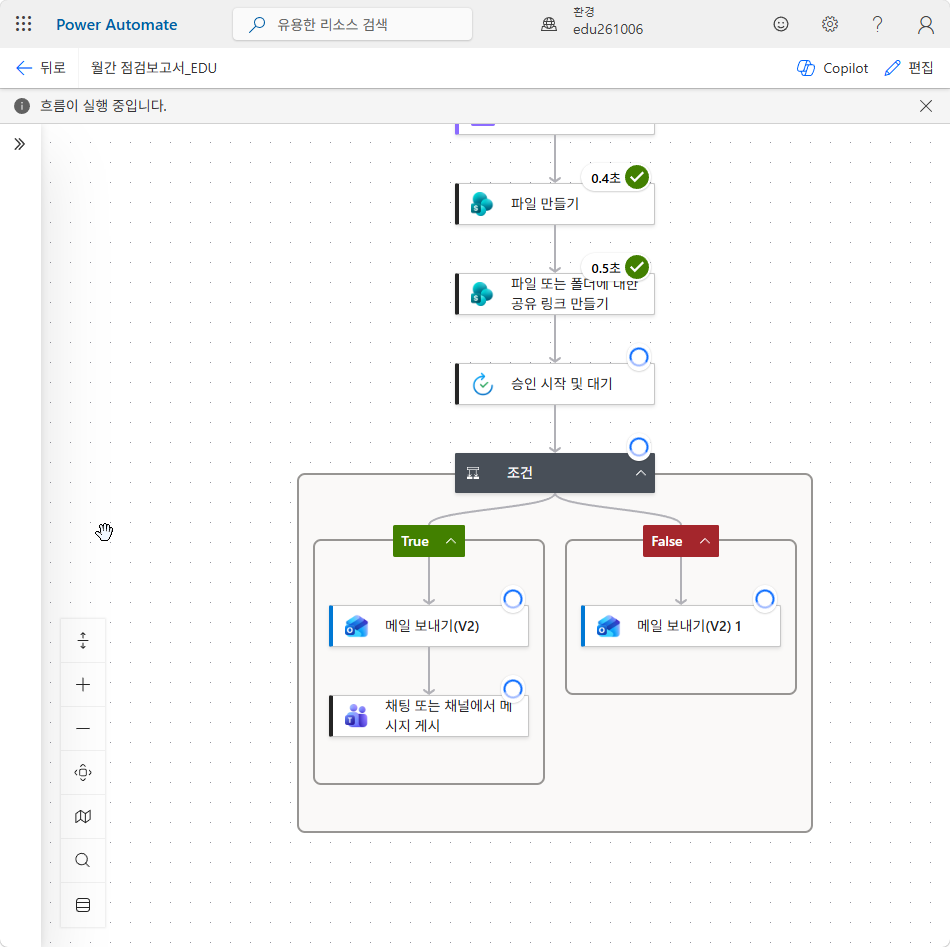Click the condition icon on 조건 header
The image size is (950, 947).
473,473
